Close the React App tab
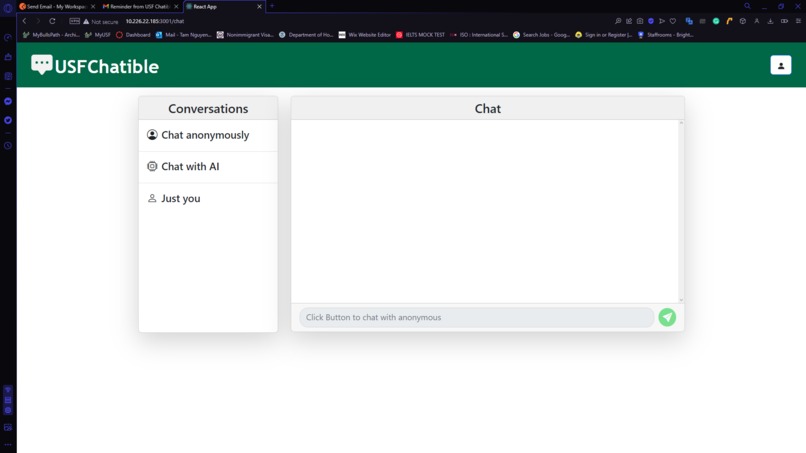 click(259, 7)
